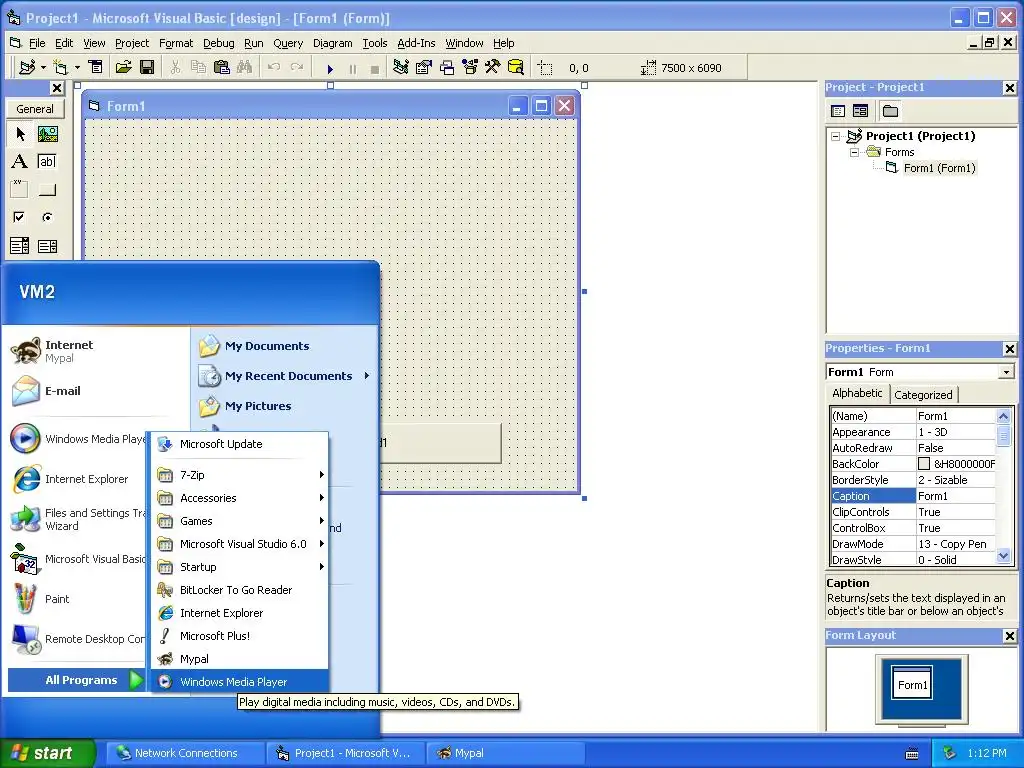Click the Find binoculars icon
Screen dimensions: 1024x768
pos(244,67)
